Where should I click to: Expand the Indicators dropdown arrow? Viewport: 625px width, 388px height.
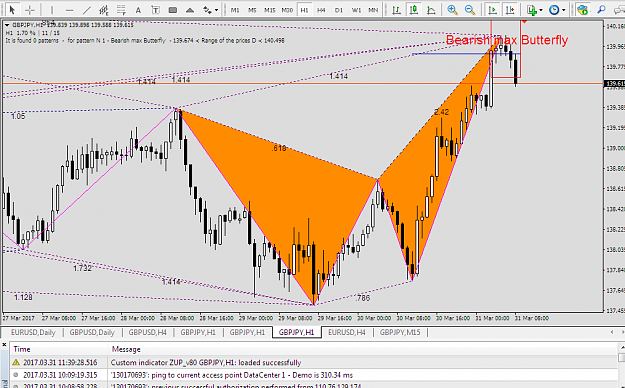click(x=541, y=10)
